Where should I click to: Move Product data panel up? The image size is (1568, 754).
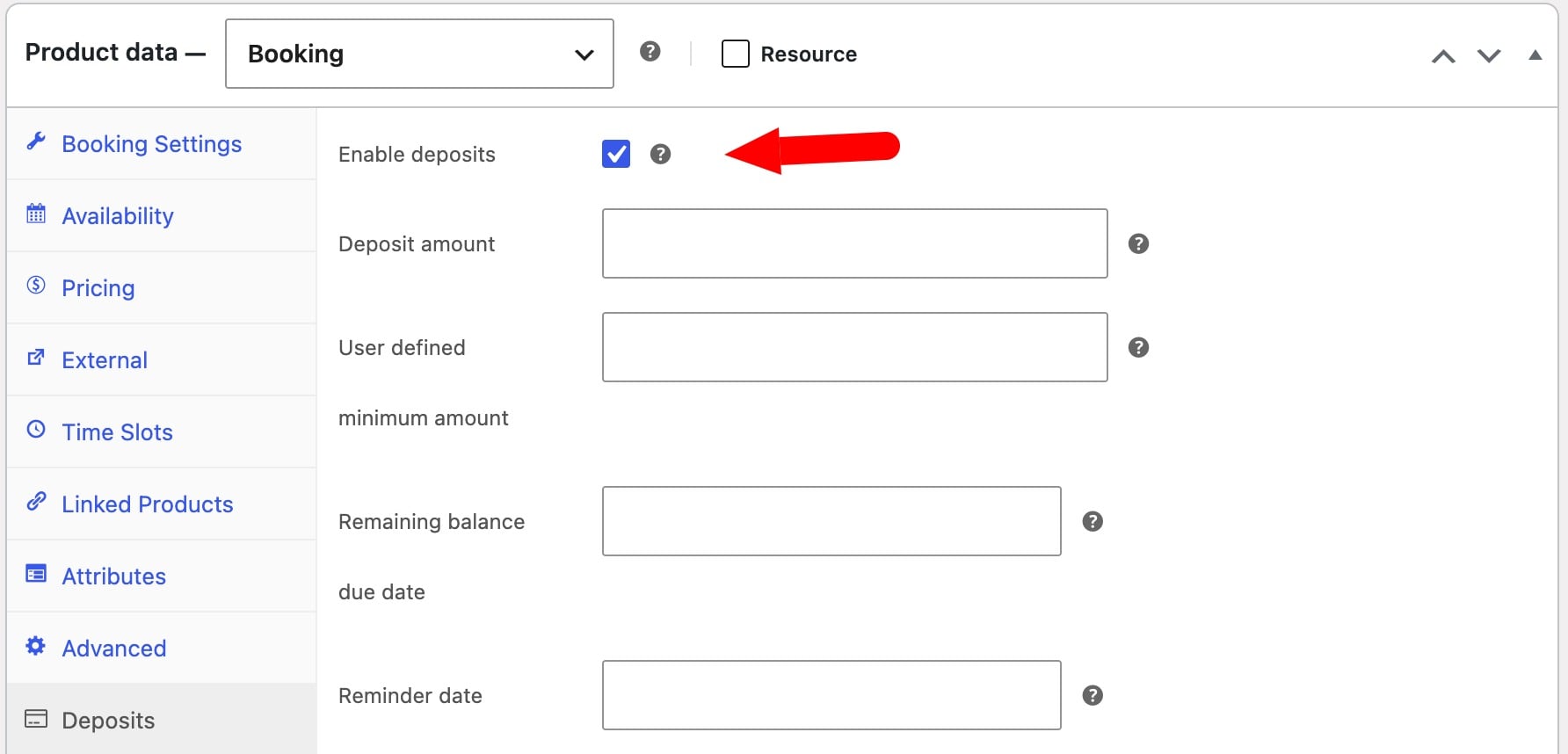tap(1443, 56)
